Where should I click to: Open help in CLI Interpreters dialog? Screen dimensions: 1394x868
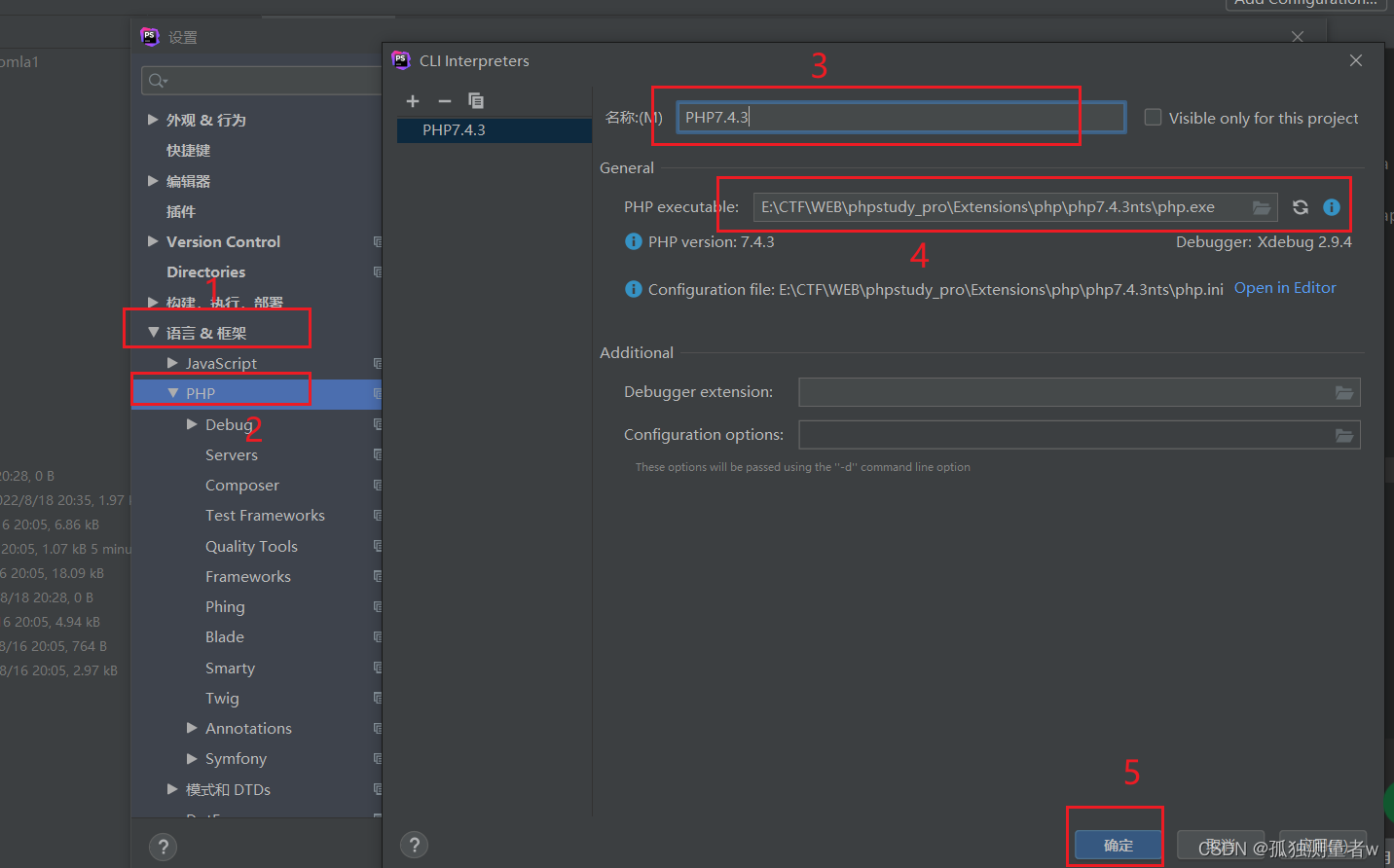415,845
